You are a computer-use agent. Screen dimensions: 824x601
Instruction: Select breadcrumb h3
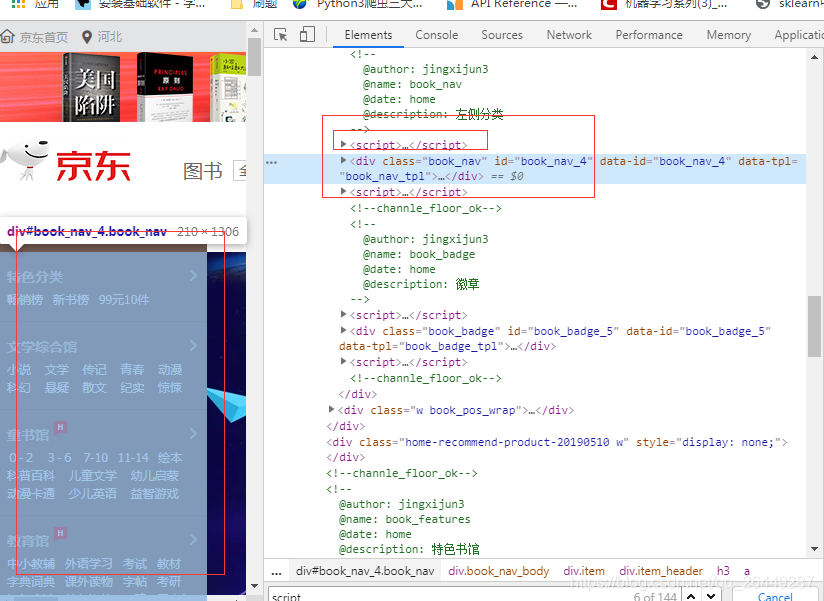tap(723, 571)
